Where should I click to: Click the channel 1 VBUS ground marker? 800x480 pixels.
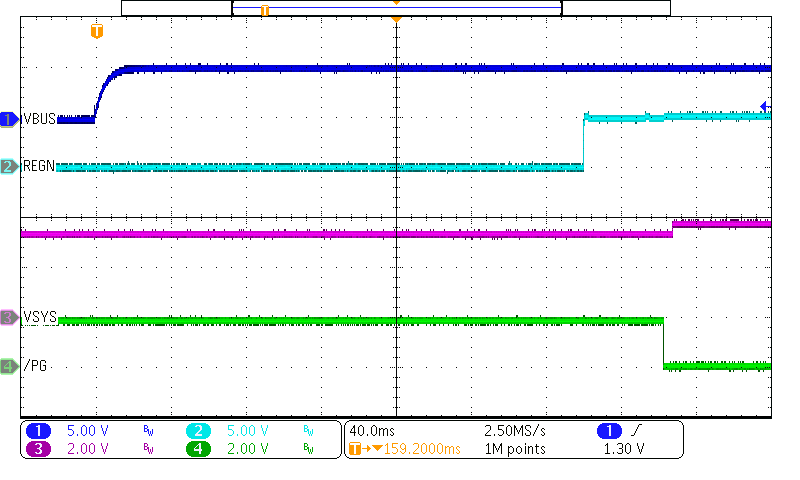pyautogui.click(x=9, y=120)
